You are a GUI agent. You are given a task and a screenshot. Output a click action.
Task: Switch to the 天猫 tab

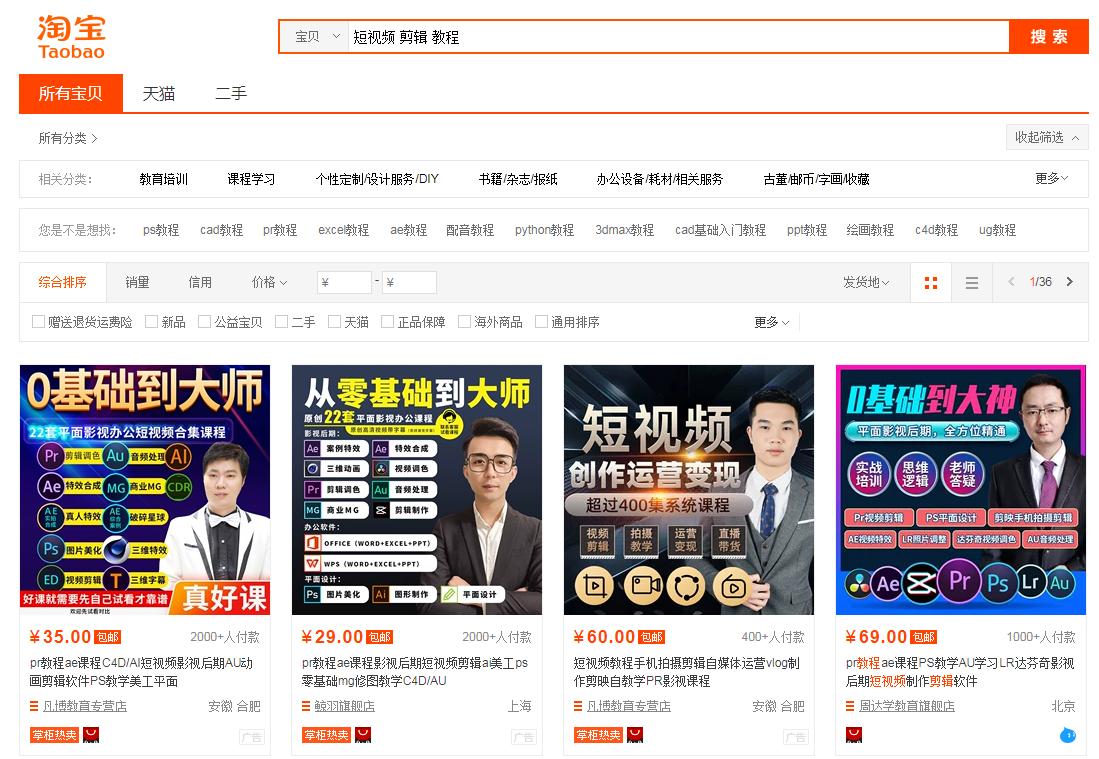pyautogui.click(x=157, y=93)
